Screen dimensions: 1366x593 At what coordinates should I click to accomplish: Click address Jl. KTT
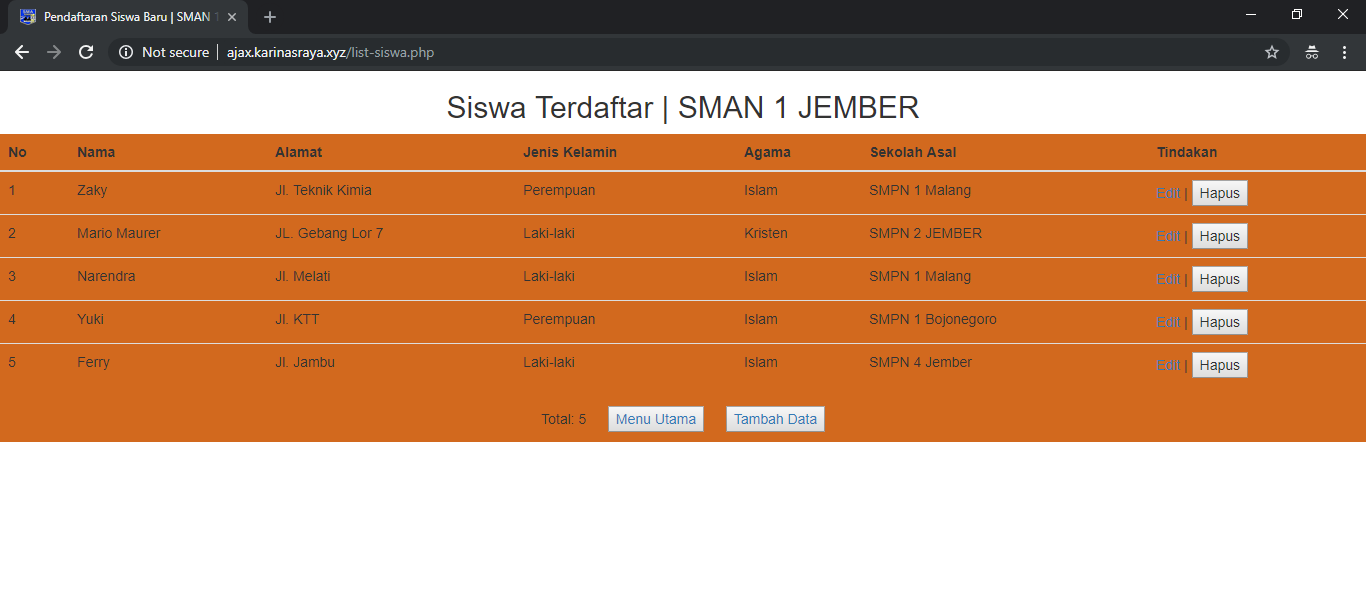297,319
